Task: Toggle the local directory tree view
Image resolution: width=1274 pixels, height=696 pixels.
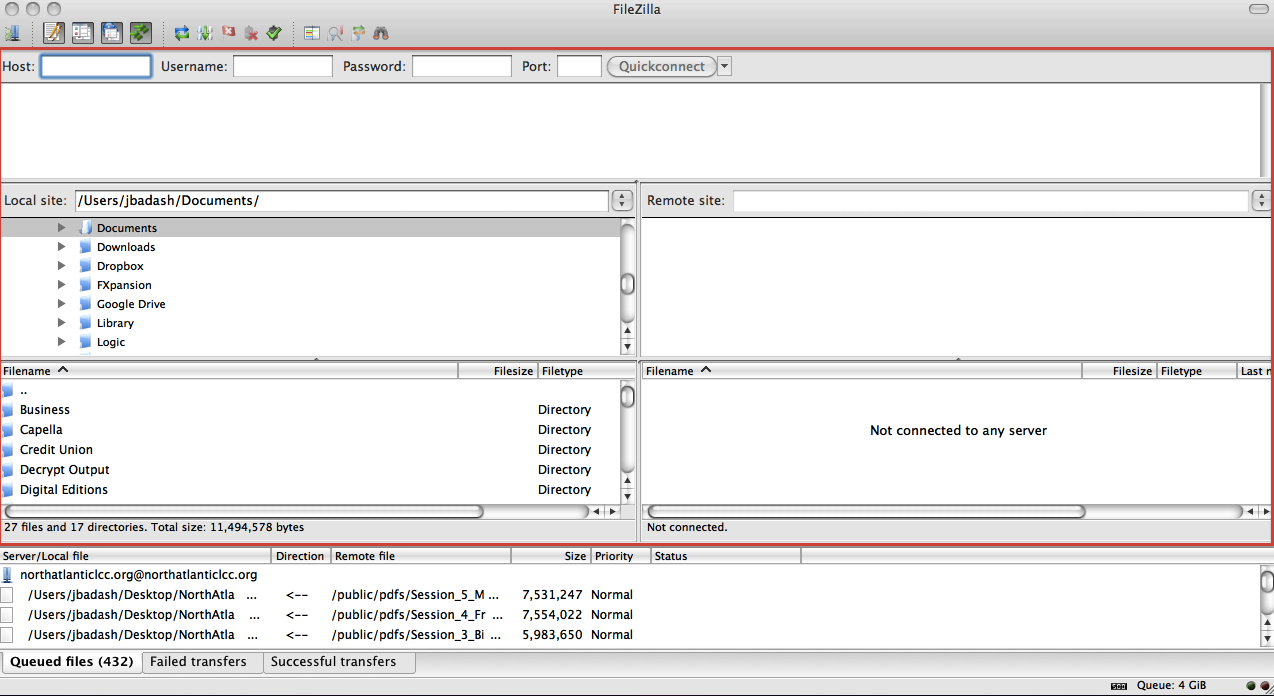Action: click(x=82, y=33)
